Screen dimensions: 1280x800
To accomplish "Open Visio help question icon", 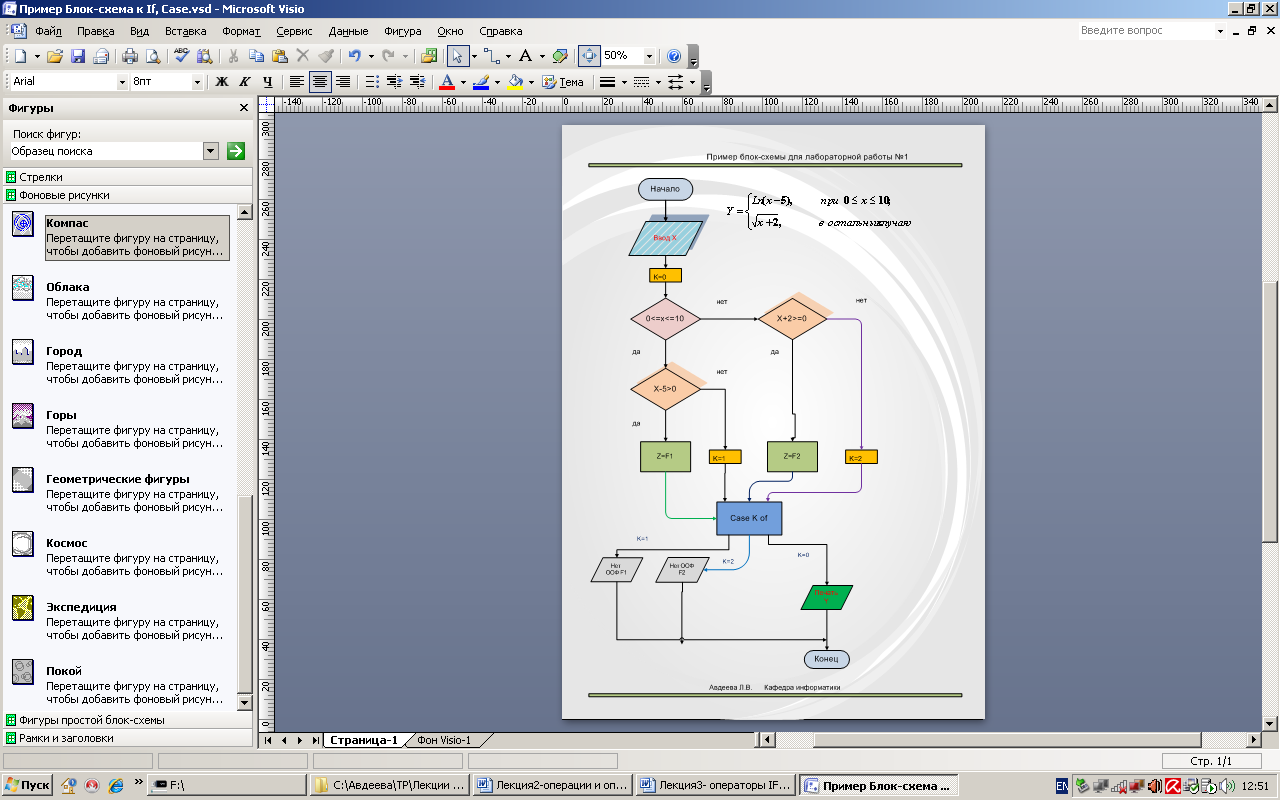I will tap(674, 57).
